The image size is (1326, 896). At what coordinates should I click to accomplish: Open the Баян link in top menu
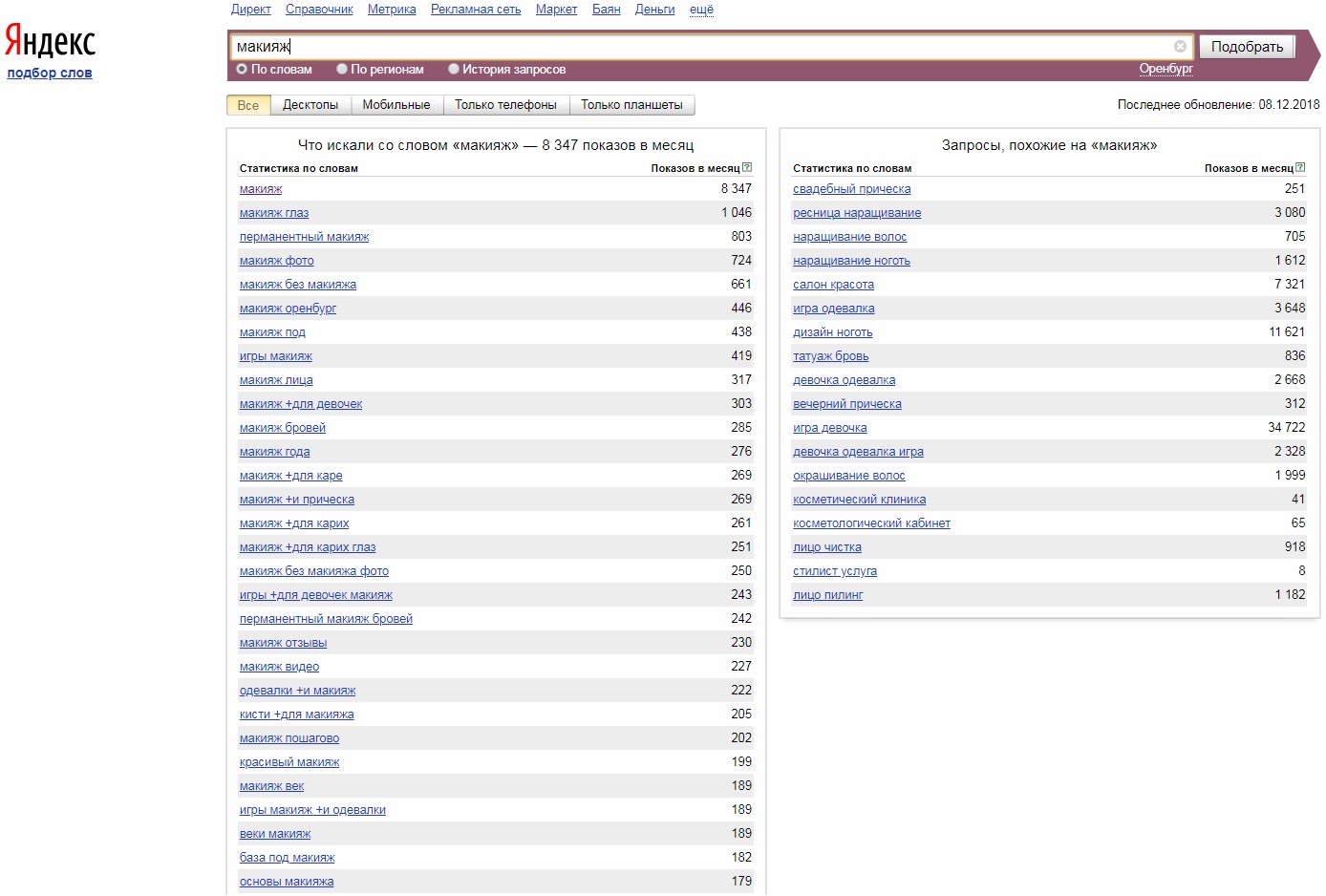606,10
